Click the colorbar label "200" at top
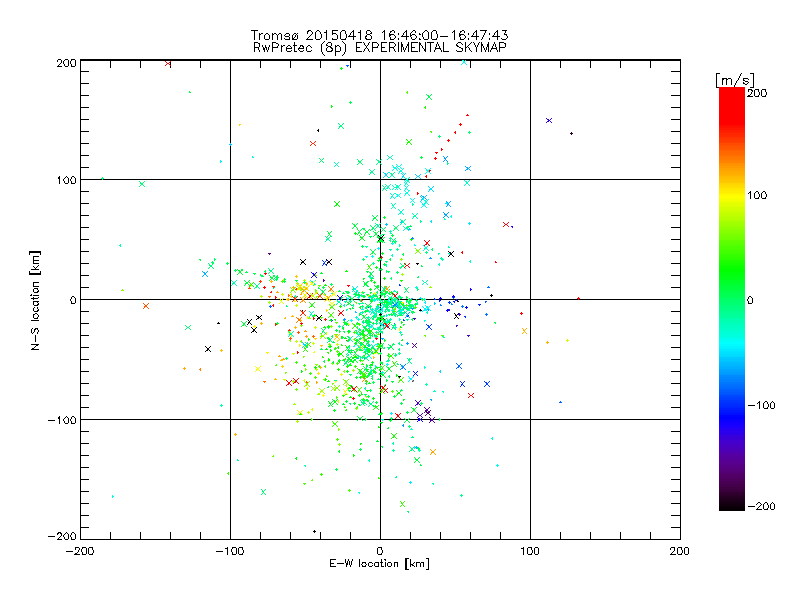The height and width of the screenshot is (600, 800). click(757, 93)
